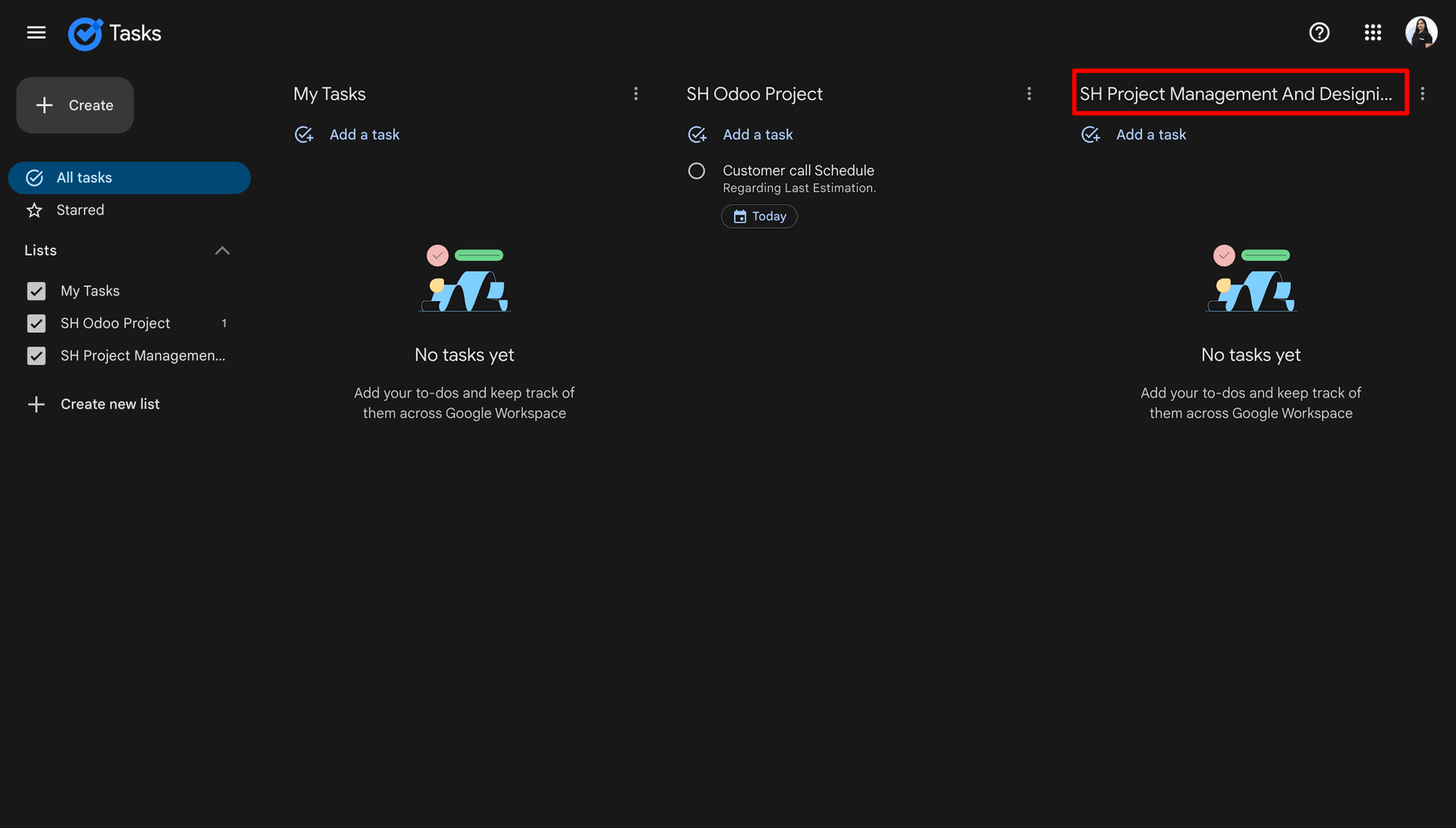Viewport: 1456px width, 828px height.
Task: Toggle the SH Odoo Project list checkbox
Action: (36, 324)
